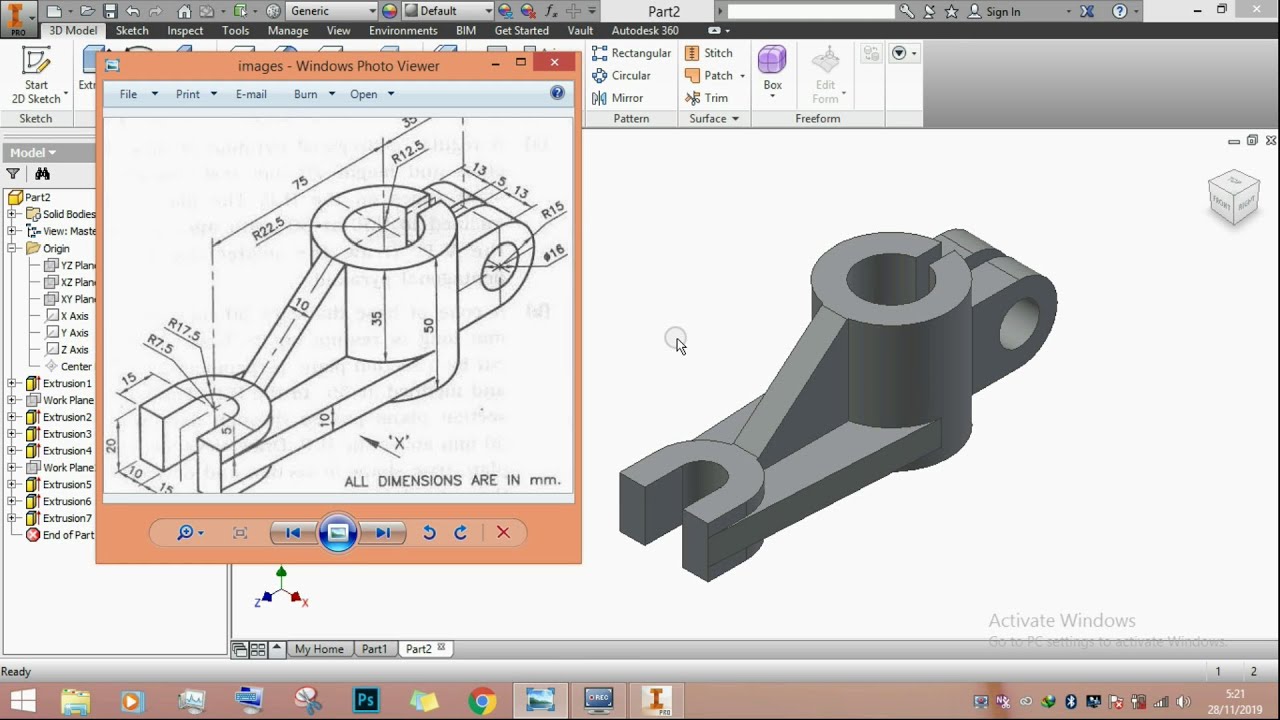
Task: Create a new file from quick access toolbar
Action: point(54,11)
